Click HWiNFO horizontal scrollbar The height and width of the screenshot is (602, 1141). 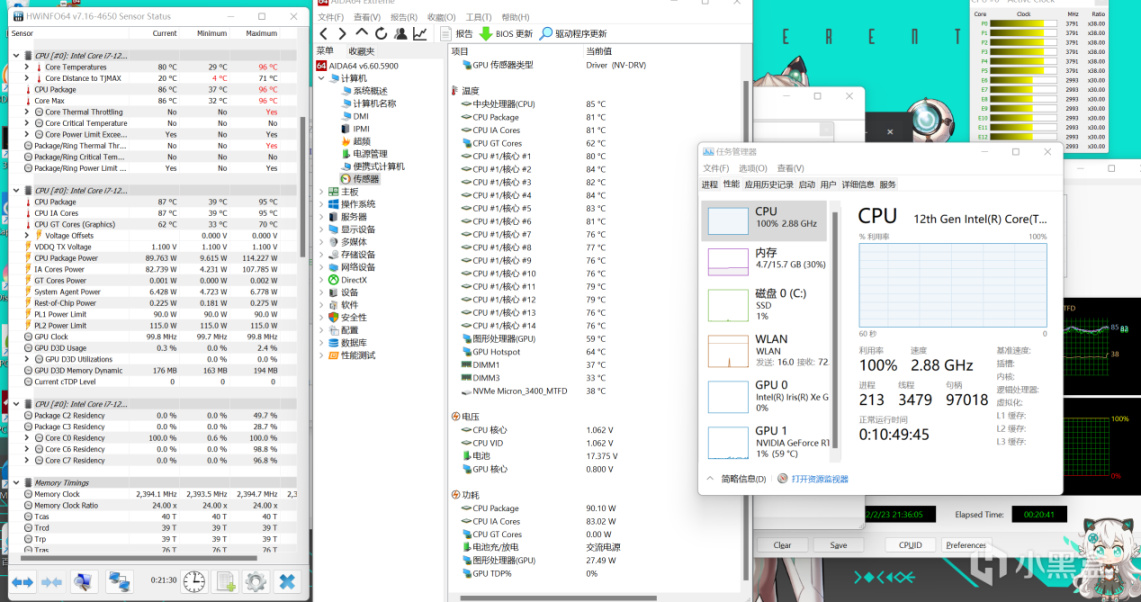click(138, 558)
